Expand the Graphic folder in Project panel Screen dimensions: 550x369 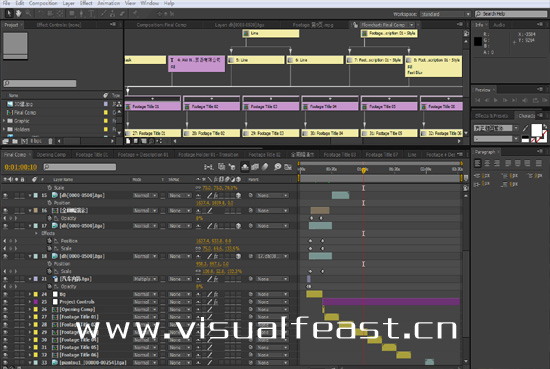[4, 121]
